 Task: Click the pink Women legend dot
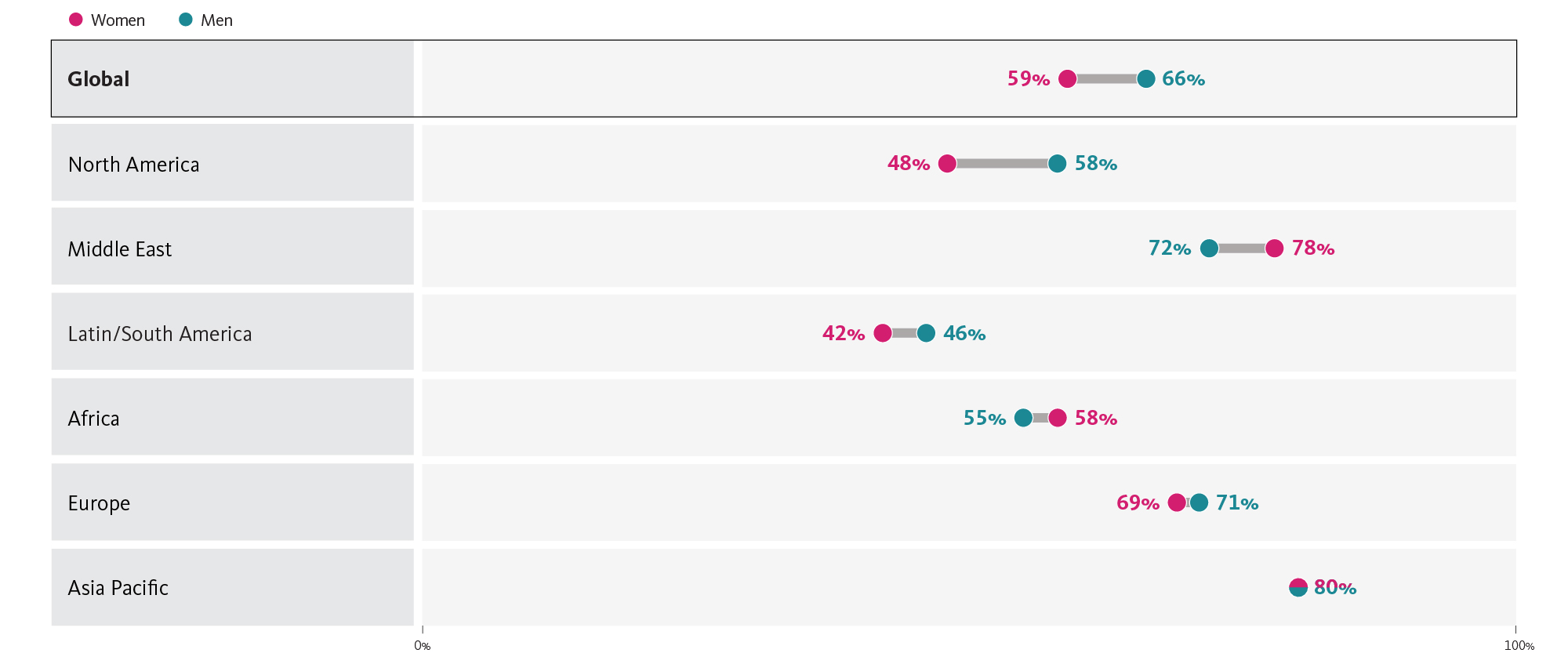(76, 20)
